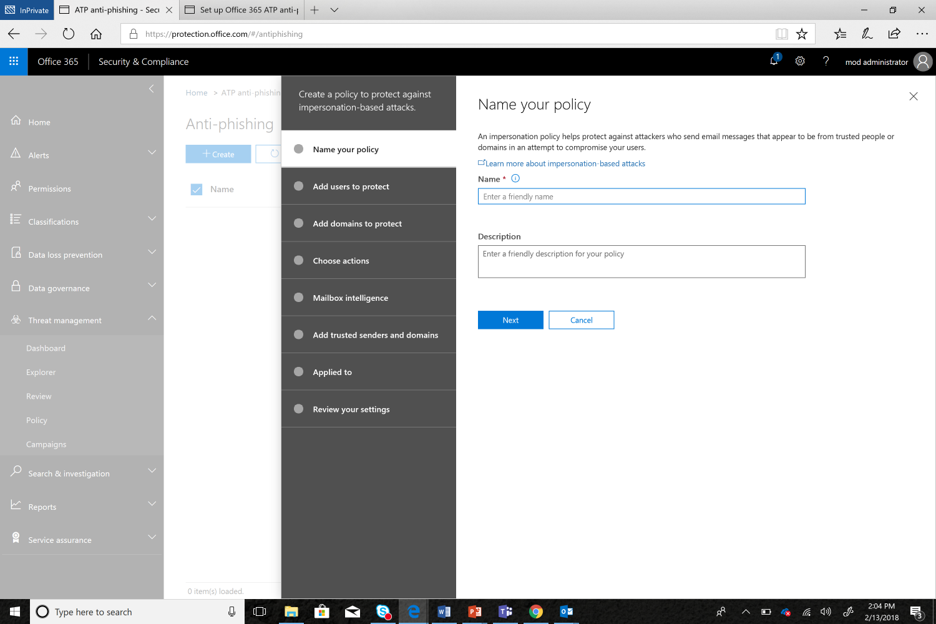936x624 pixels.
Task: Open the browser more options ellipsis
Action: (922, 34)
